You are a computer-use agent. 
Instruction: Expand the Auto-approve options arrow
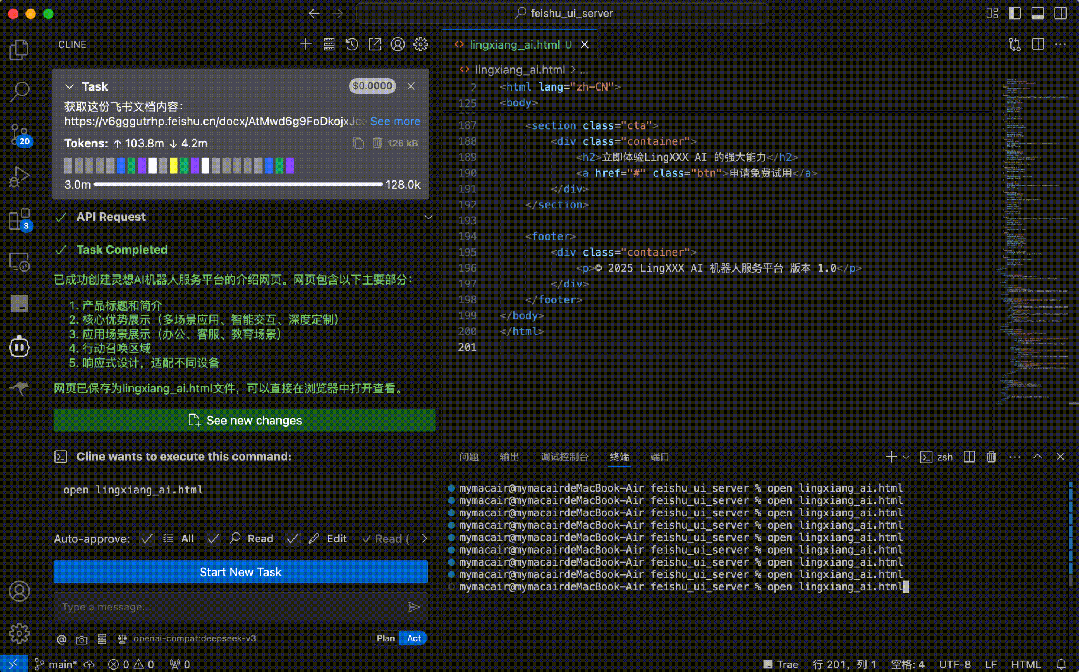(423, 538)
